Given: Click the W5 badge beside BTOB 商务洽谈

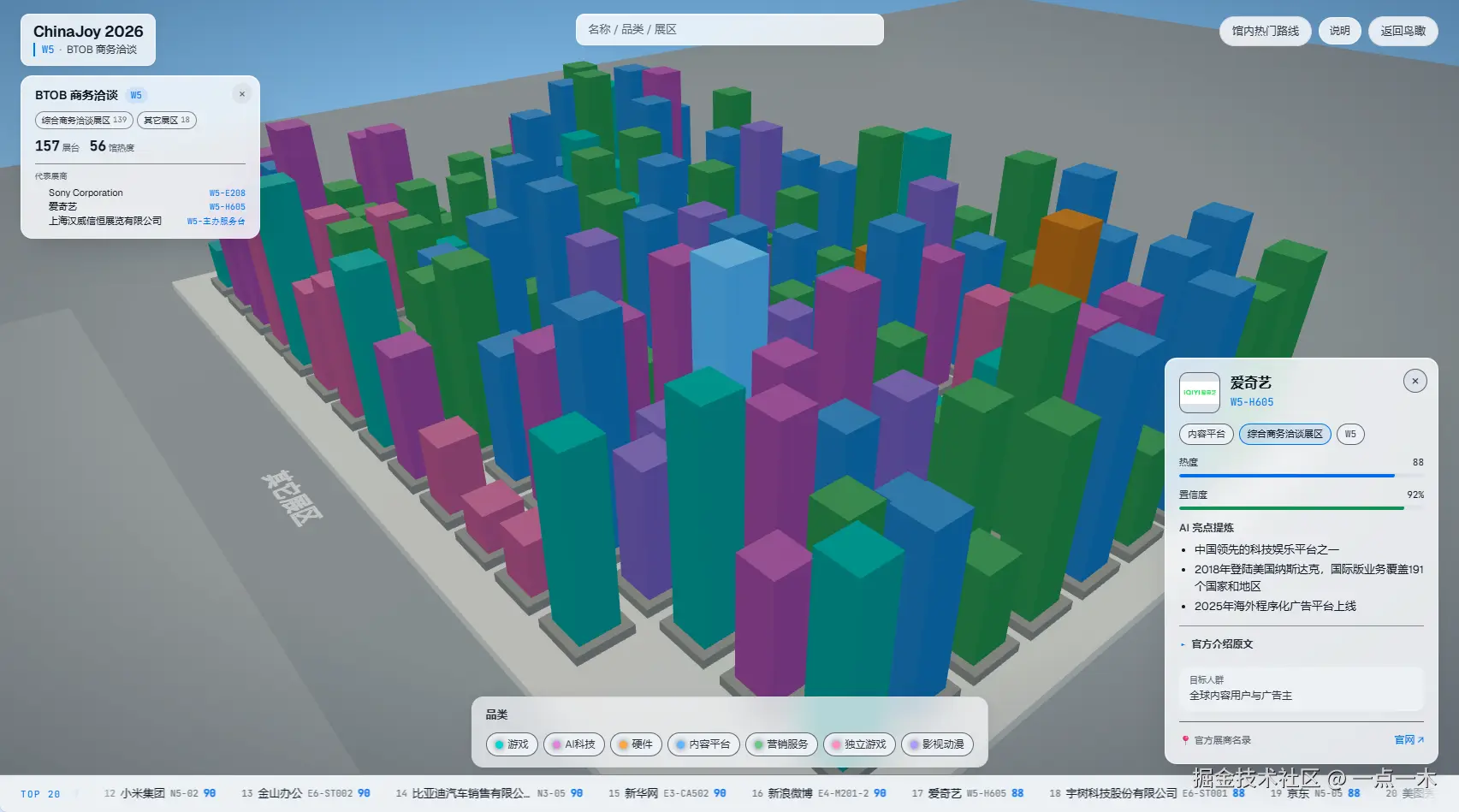Looking at the screenshot, I should [136, 95].
